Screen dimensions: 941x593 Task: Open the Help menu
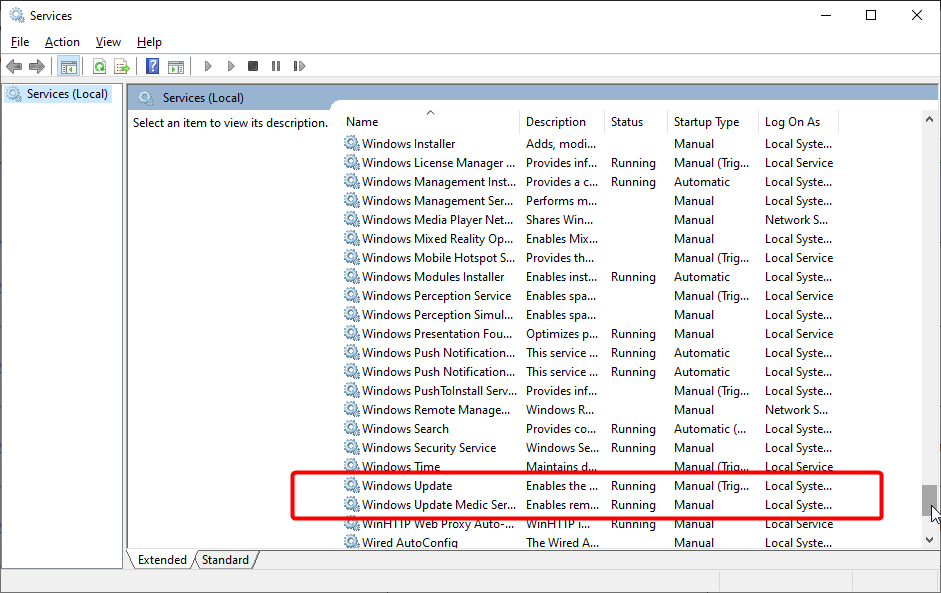[149, 42]
